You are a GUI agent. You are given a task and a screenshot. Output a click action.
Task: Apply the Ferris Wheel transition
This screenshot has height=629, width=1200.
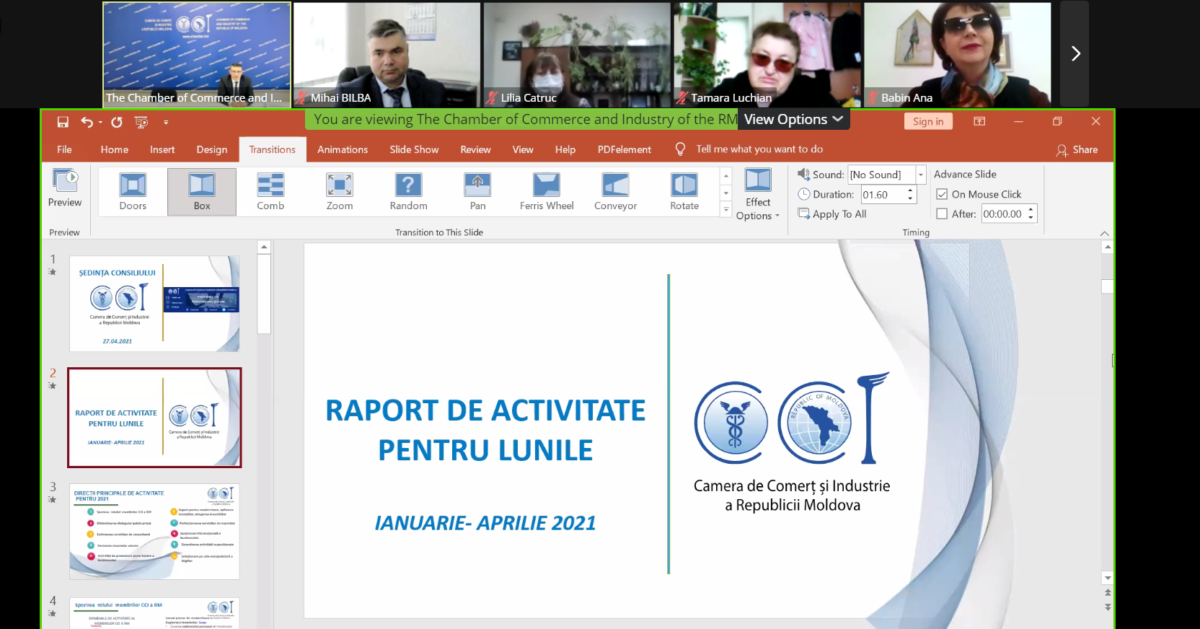click(547, 192)
